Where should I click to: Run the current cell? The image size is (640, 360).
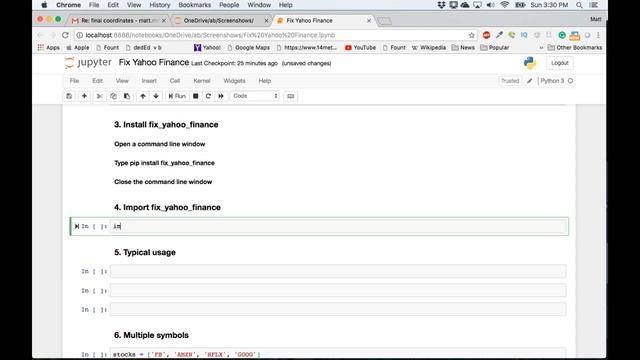[177, 96]
